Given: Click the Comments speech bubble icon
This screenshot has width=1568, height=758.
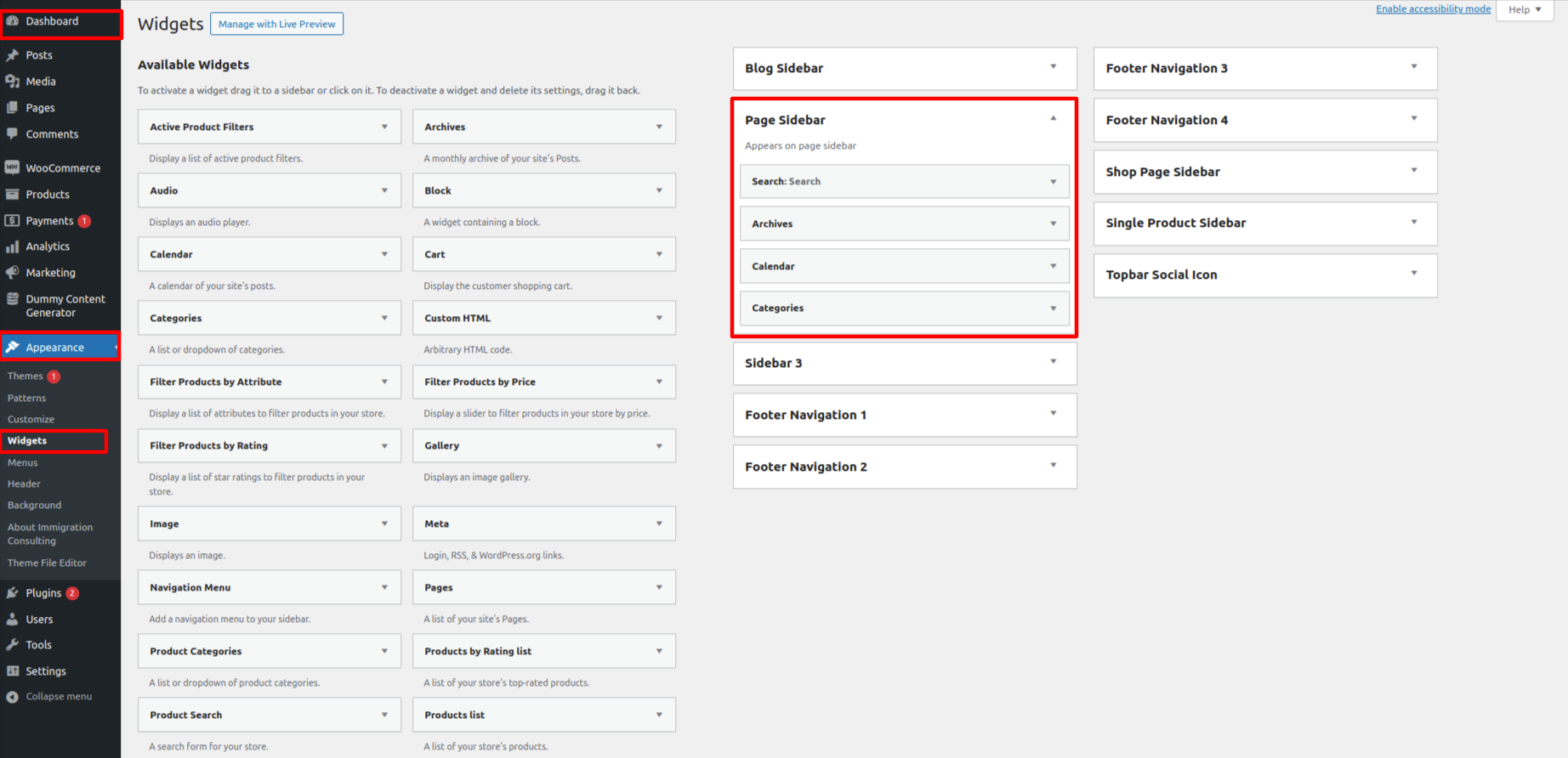Looking at the screenshot, I should point(12,134).
